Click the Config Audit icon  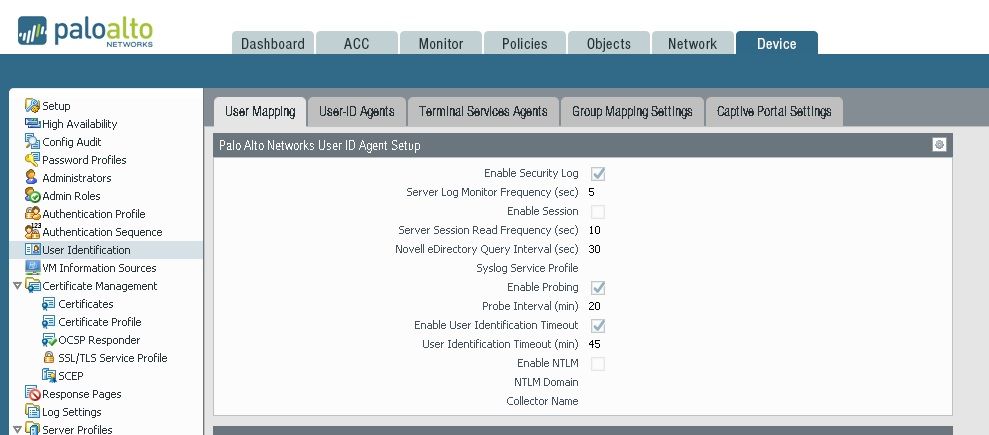(33, 142)
